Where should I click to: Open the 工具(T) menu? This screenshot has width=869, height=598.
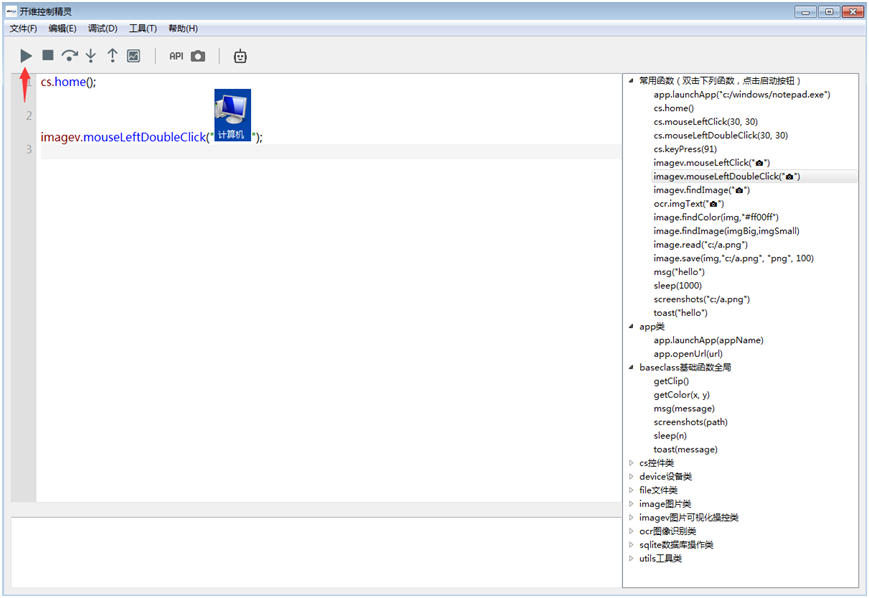[x=143, y=28]
